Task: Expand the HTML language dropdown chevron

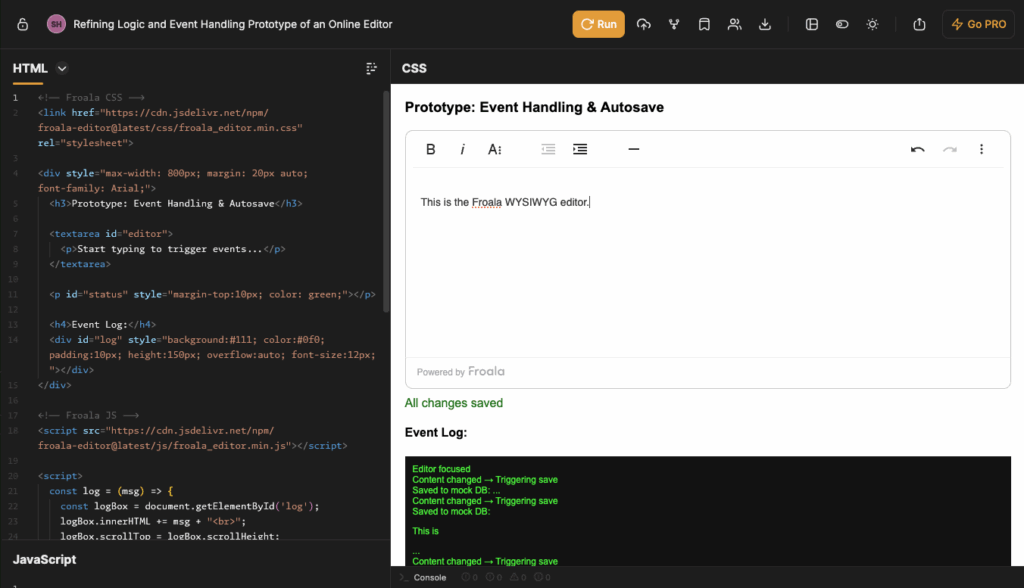Action: (x=62, y=69)
